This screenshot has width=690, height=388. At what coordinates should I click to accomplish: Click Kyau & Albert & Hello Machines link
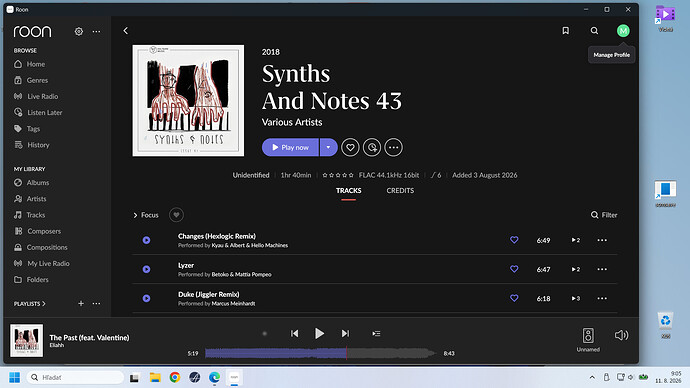(250, 245)
